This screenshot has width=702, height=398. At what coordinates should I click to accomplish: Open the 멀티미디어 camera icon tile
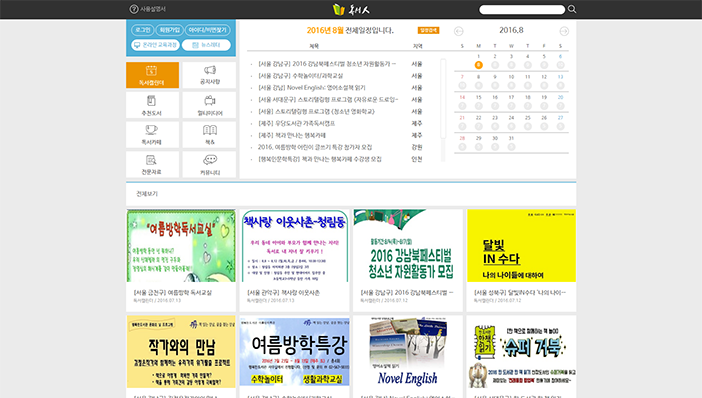click(x=210, y=105)
